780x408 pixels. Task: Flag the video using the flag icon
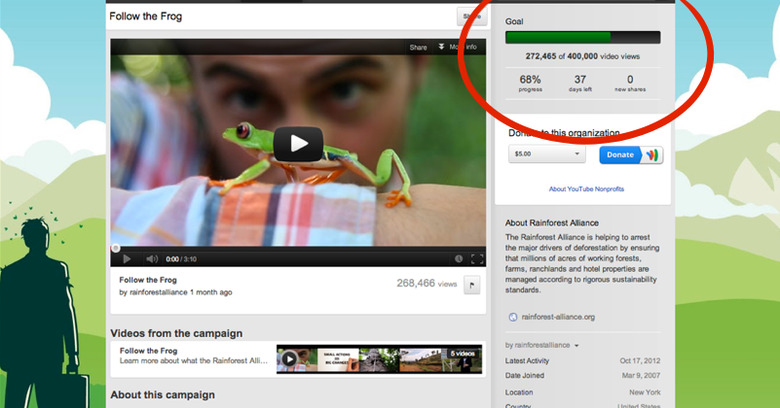pos(472,285)
